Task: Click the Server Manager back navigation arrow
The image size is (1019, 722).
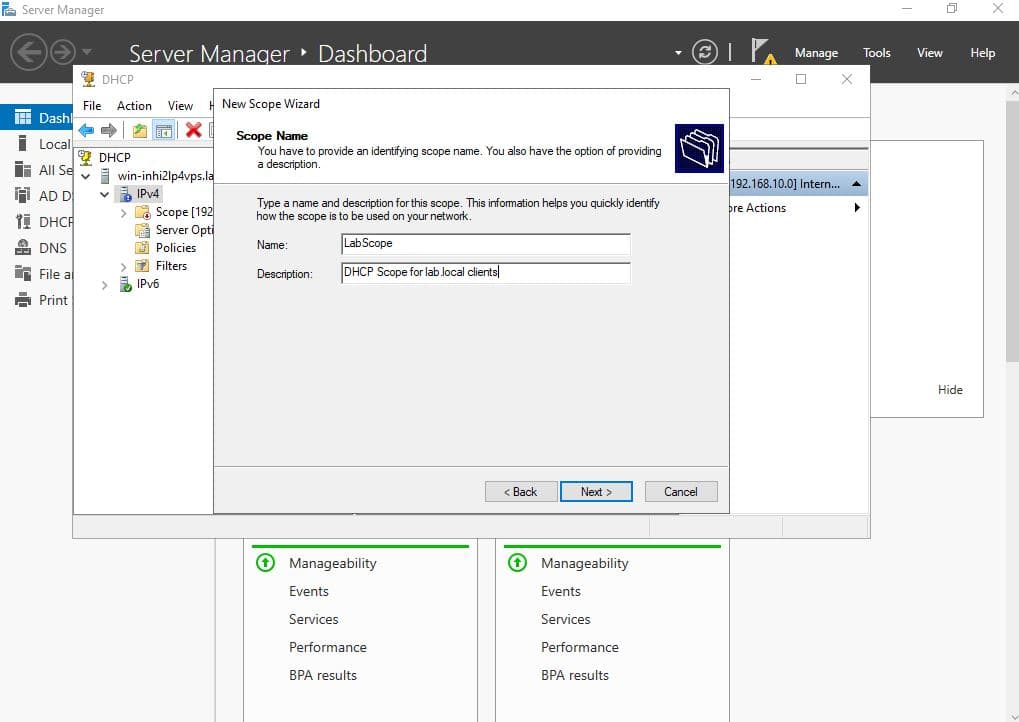Action: pos(29,52)
